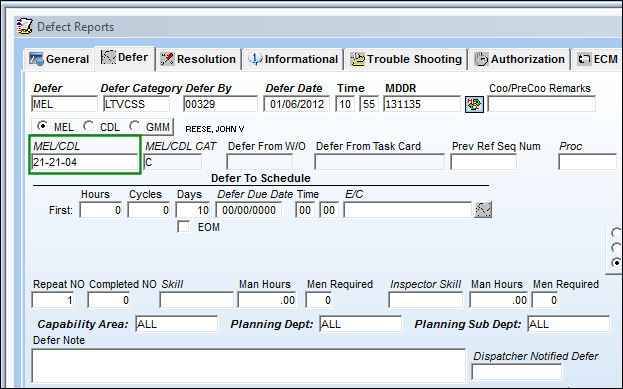The height and width of the screenshot is (389, 623).
Task: Click the Defer Date field
Action: 296,104
